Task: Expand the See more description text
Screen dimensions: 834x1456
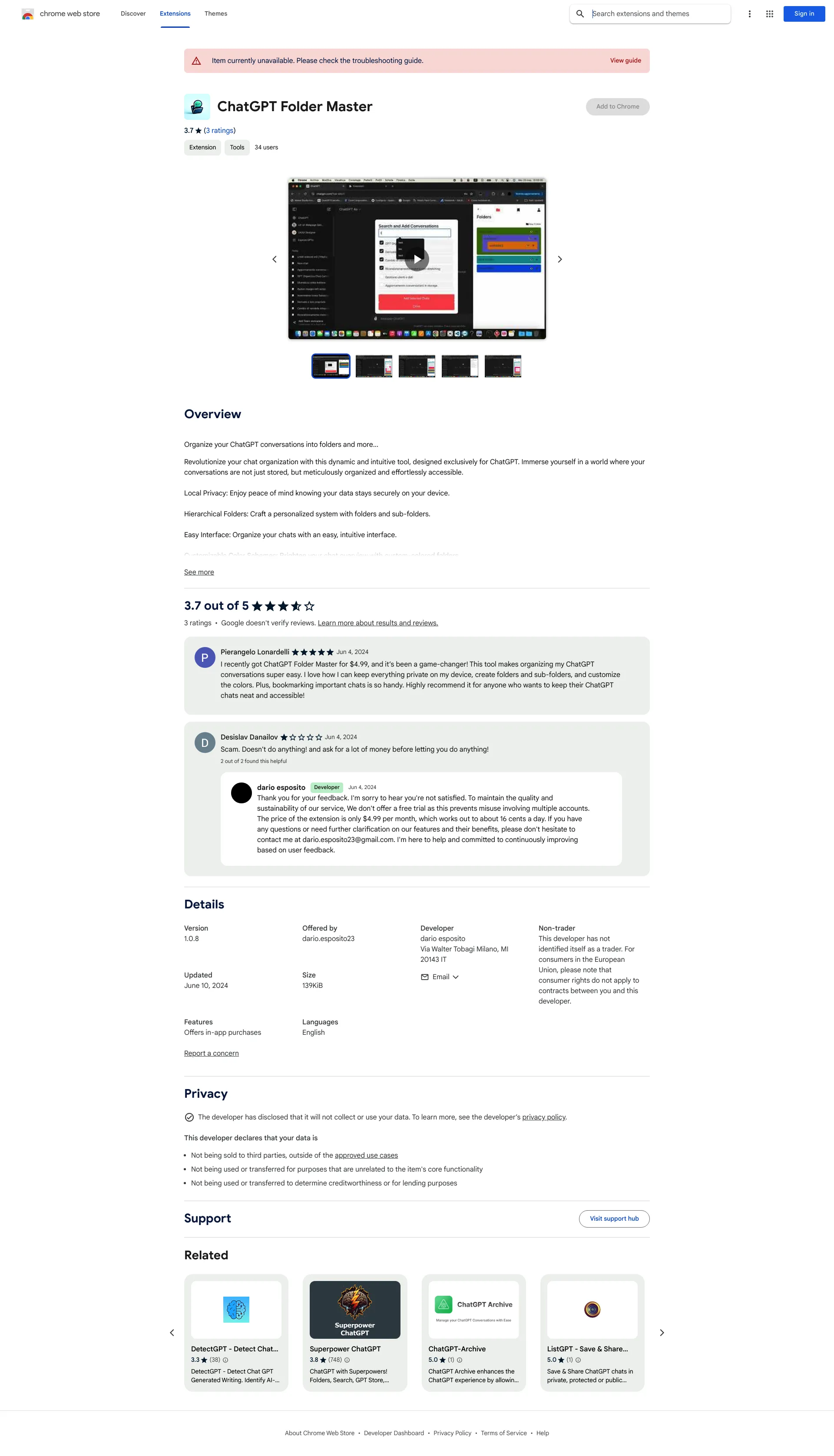Action: [x=197, y=572]
